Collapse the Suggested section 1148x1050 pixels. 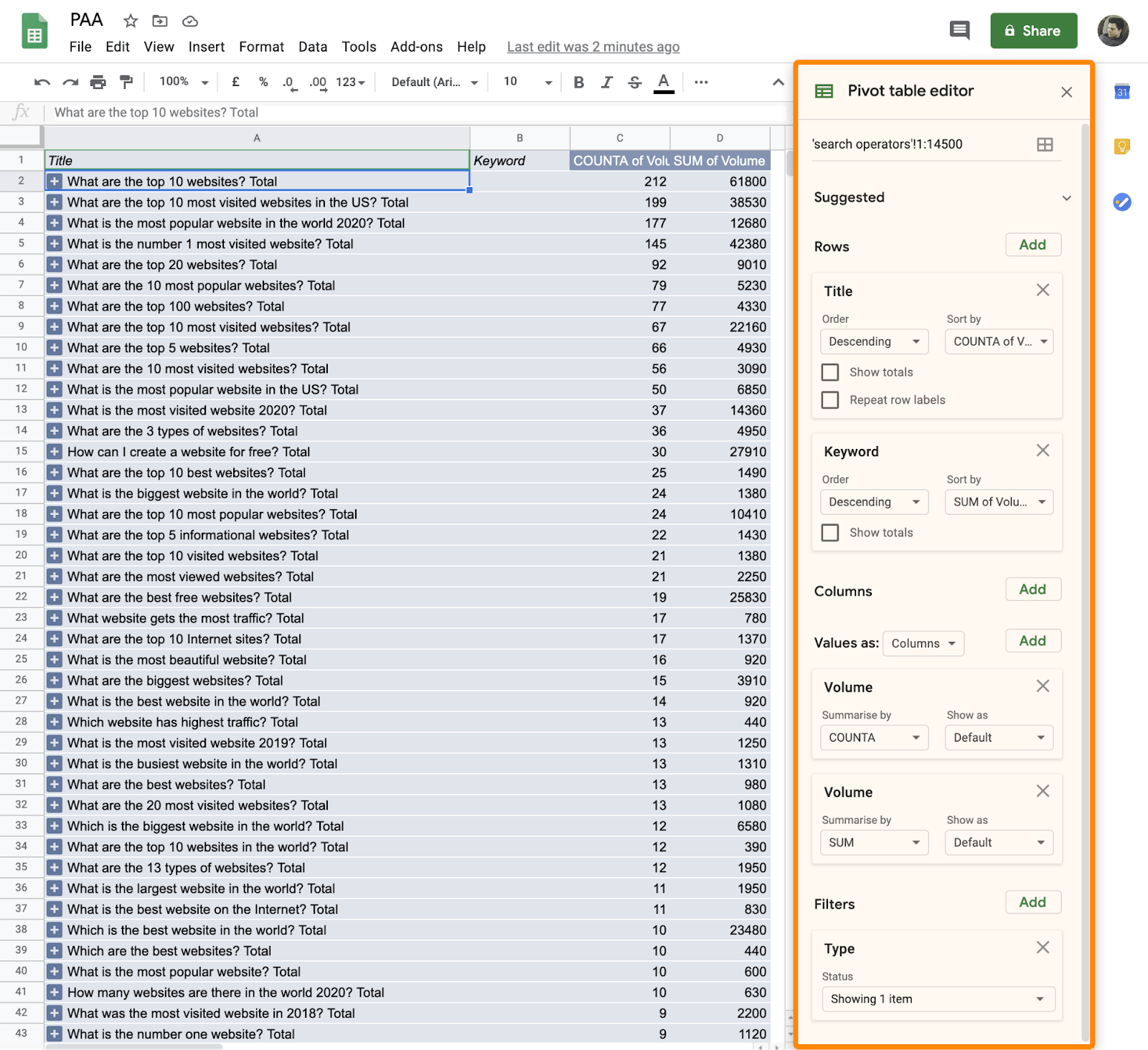pyautogui.click(x=1067, y=198)
